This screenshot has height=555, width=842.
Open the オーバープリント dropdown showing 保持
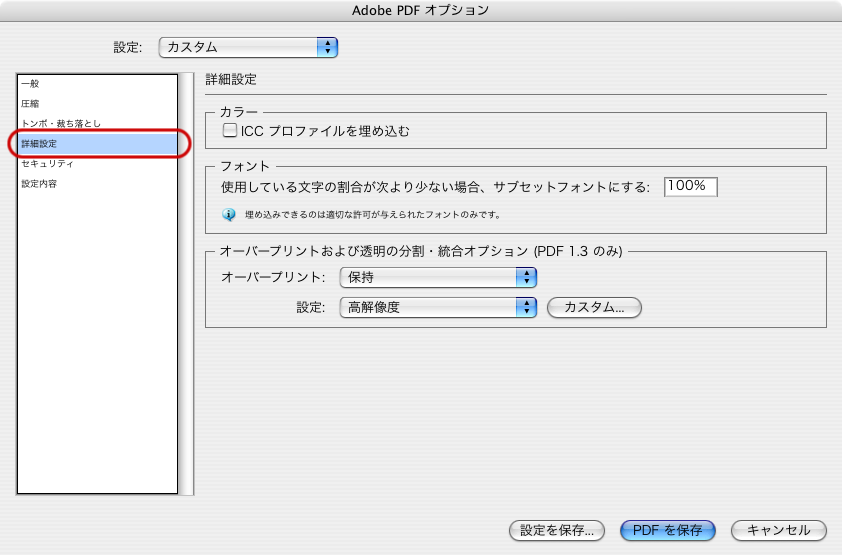[438, 278]
